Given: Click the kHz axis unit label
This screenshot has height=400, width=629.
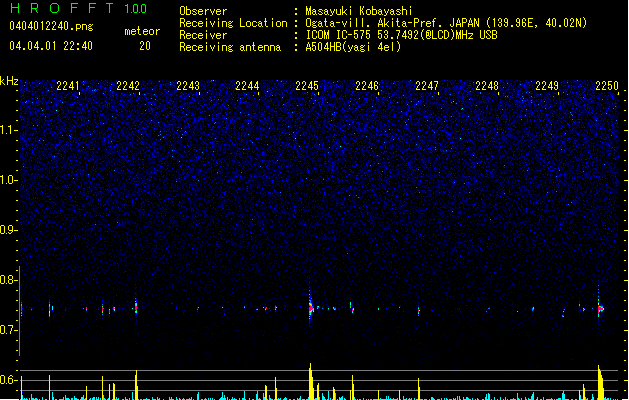Looking at the screenshot, I should click(x=9, y=81).
